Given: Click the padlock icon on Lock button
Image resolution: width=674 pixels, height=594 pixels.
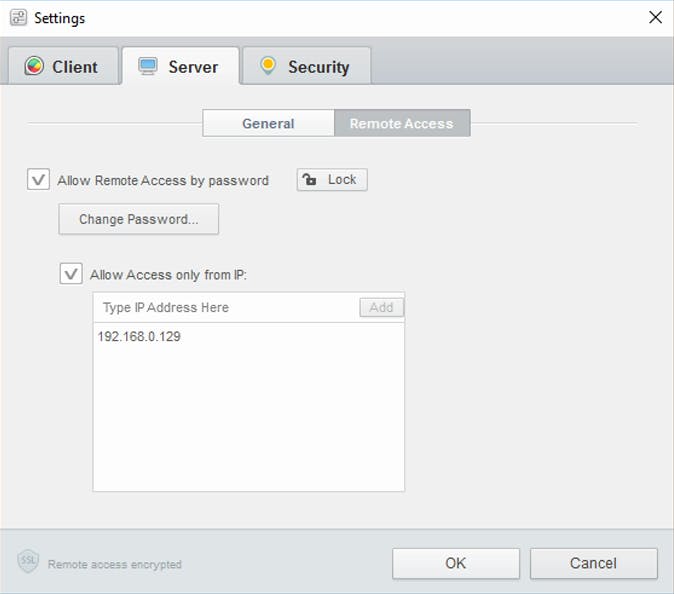Looking at the screenshot, I should pyautogui.click(x=311, y=180).
